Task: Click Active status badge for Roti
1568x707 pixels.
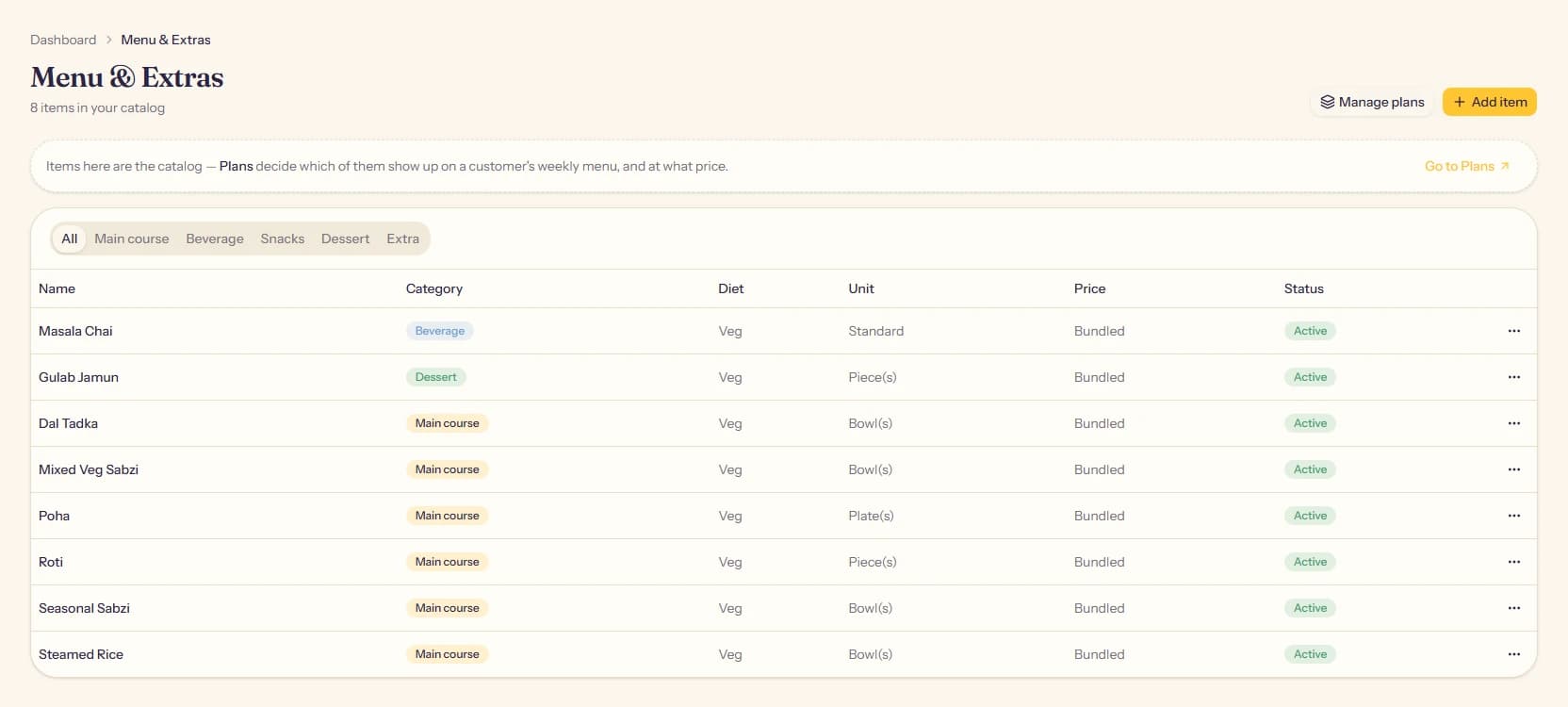Action: (x=1310, y=562)
